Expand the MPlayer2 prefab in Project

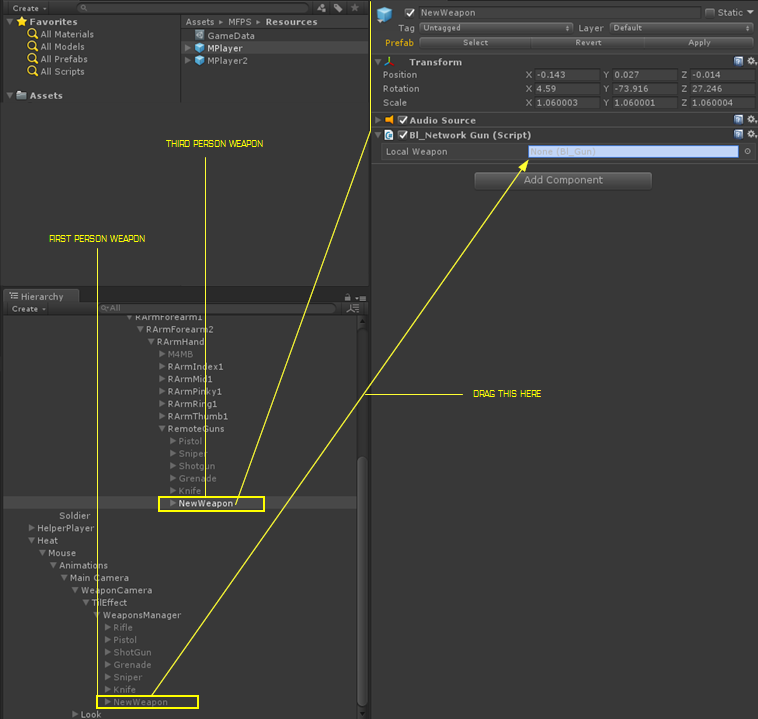(188, 61)
